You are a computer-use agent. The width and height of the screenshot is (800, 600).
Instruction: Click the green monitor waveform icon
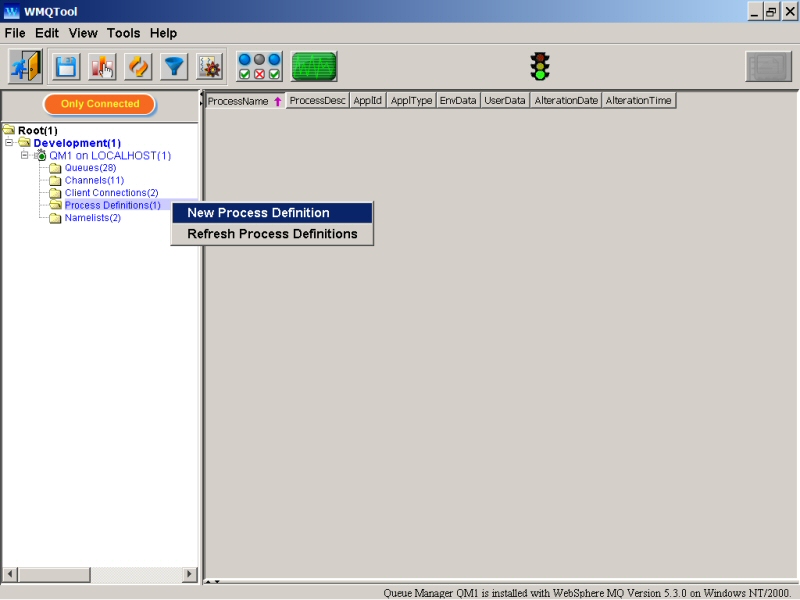(314, 66)
